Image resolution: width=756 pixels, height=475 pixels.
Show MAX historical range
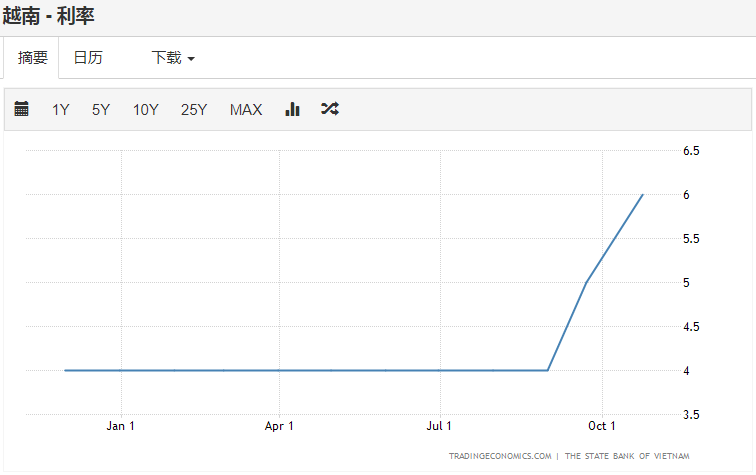click(246, 109)
